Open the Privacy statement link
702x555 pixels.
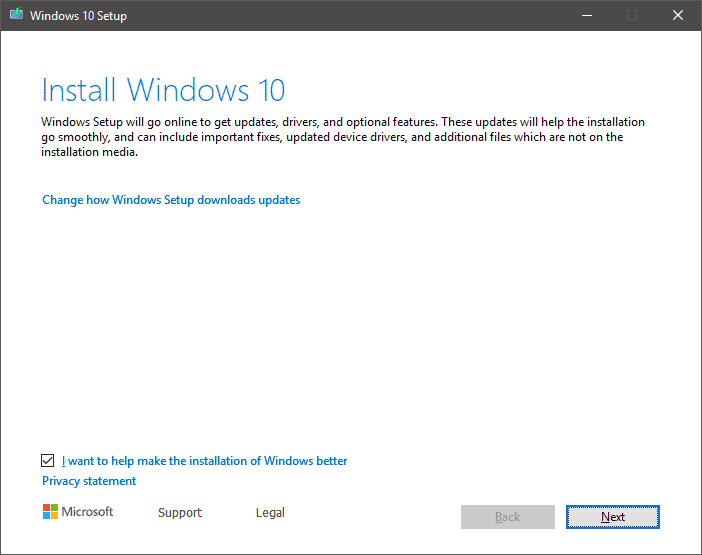(x=89, y=481)
